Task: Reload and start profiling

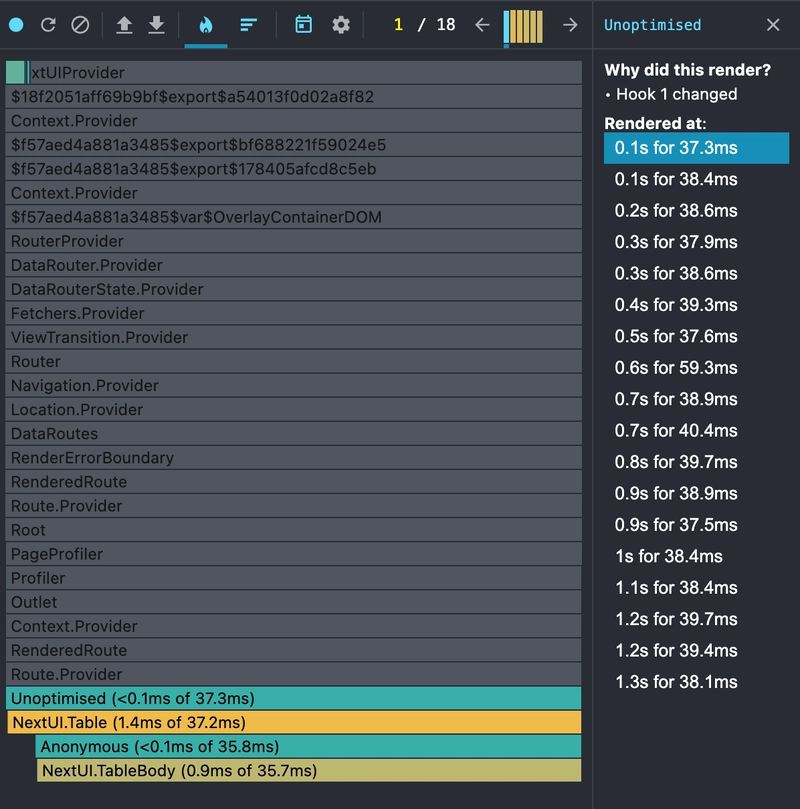Action: tap(48, 25)
